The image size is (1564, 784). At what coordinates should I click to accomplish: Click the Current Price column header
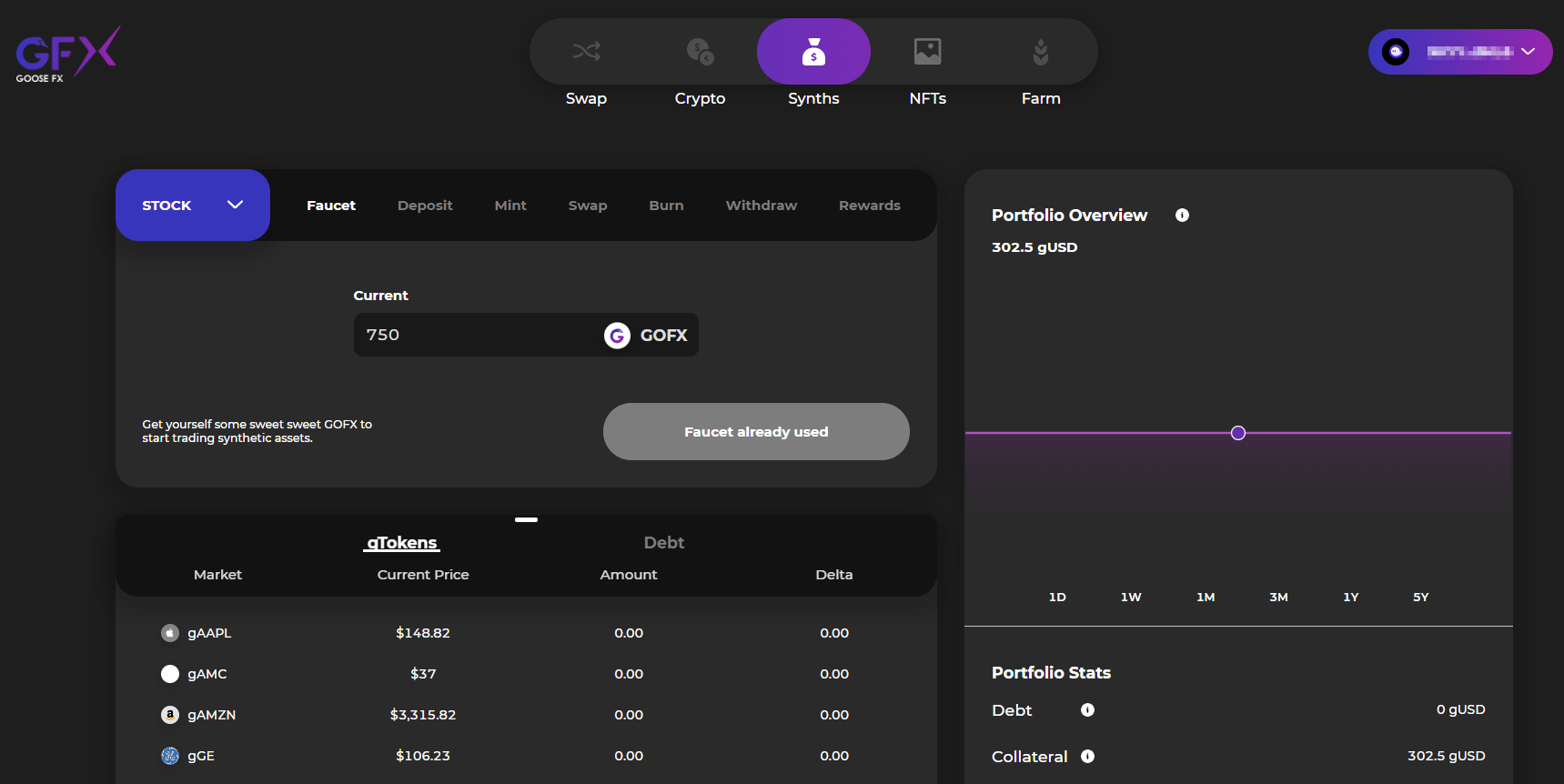(x=423, y=575)
